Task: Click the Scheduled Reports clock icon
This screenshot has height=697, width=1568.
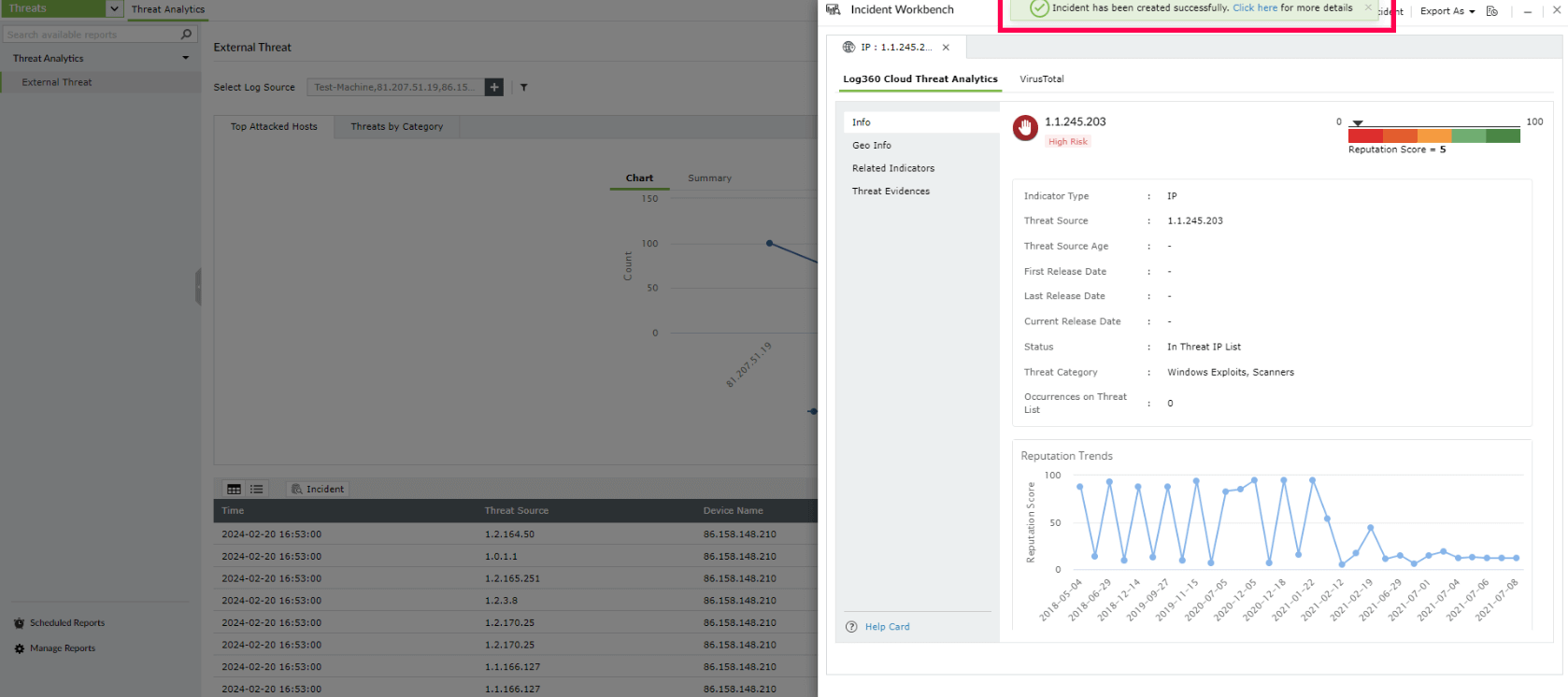Action: 19,623
